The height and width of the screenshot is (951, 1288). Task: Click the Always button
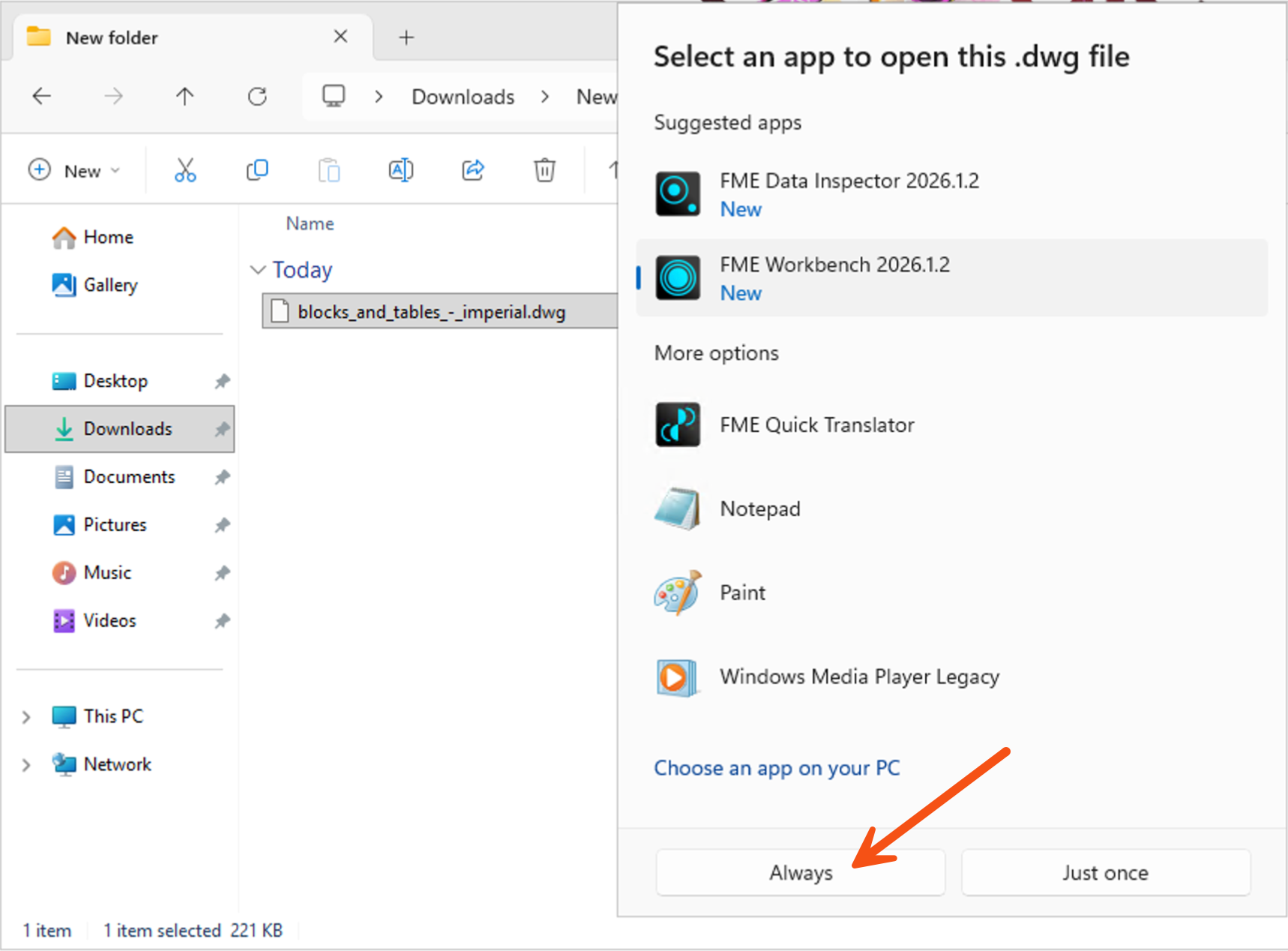[801, 872]
